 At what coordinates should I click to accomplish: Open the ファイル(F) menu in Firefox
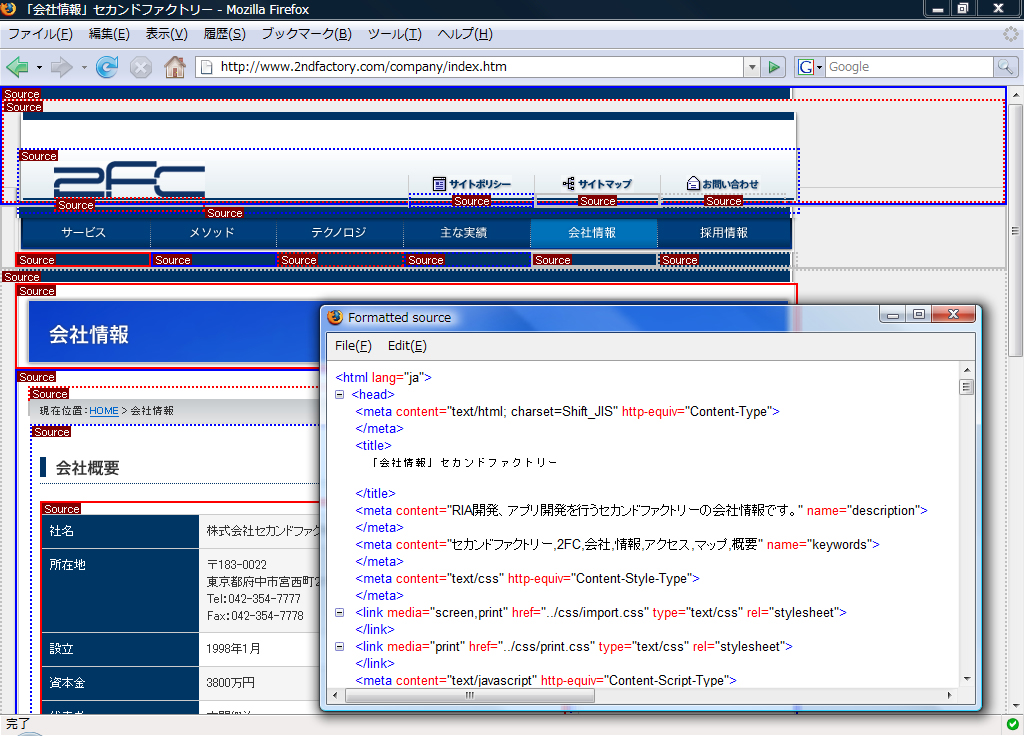40,34
